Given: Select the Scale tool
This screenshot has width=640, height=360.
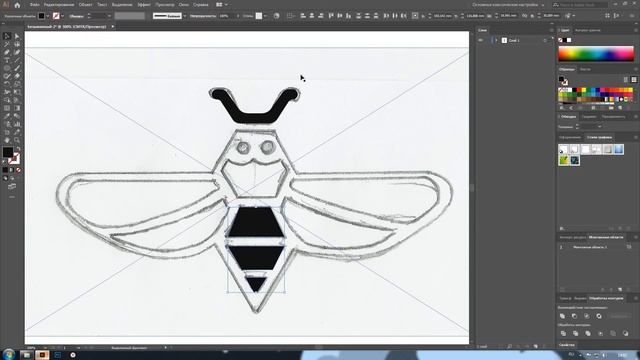Looking at the screenshot, I should (17, 84).
